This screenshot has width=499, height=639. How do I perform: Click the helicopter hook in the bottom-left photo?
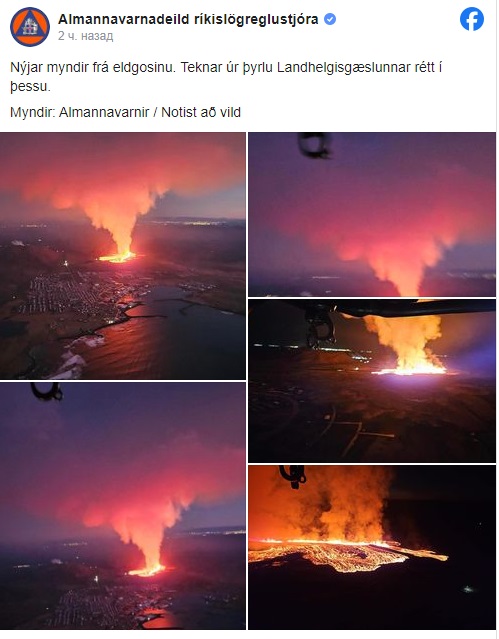47,392
